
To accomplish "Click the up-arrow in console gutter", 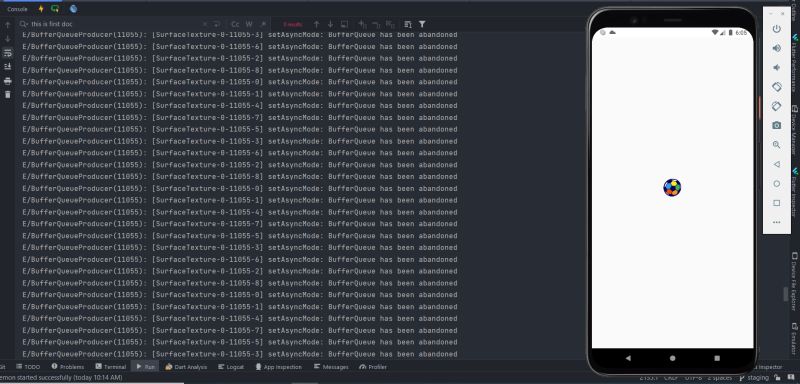I will [8, 24].
